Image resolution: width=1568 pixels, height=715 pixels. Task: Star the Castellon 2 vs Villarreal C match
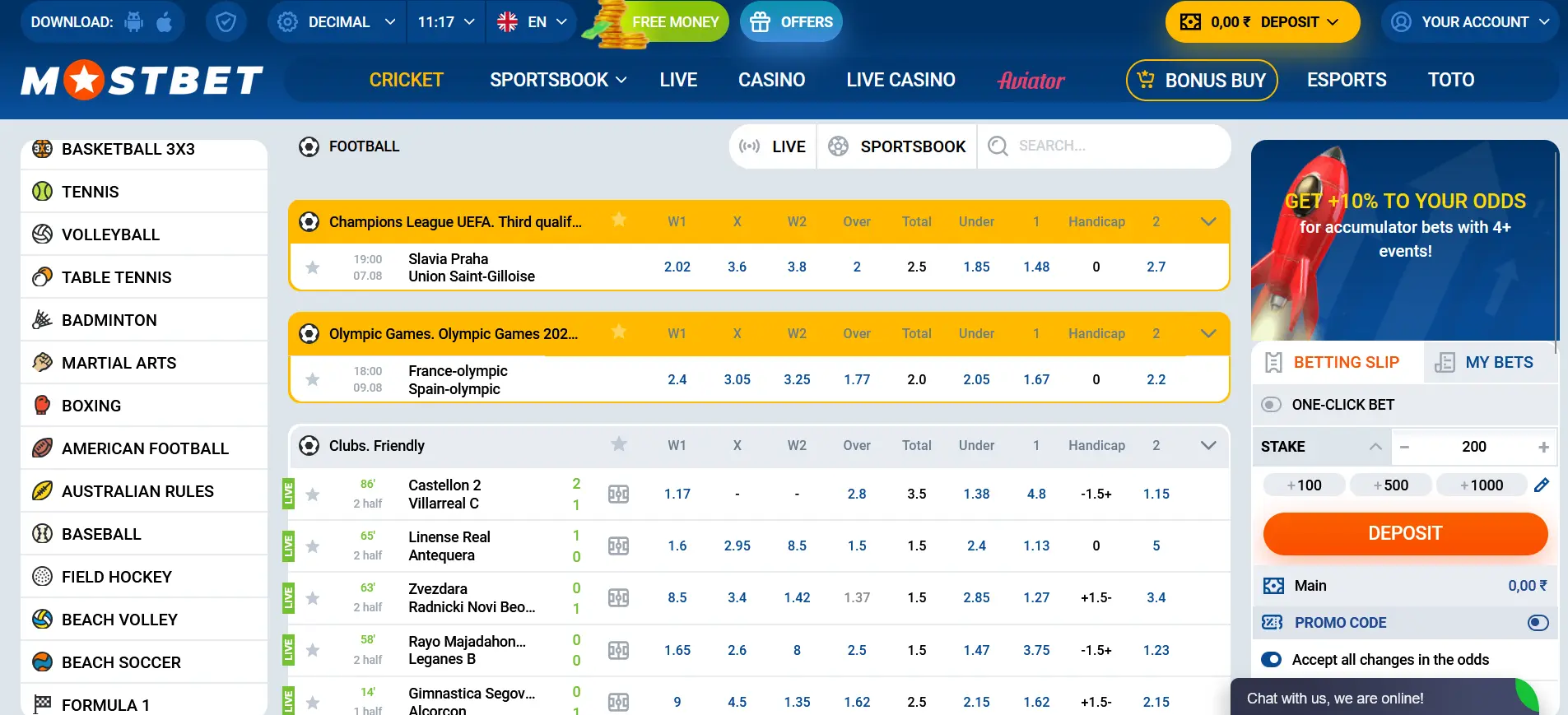click(x=313, y=494)
